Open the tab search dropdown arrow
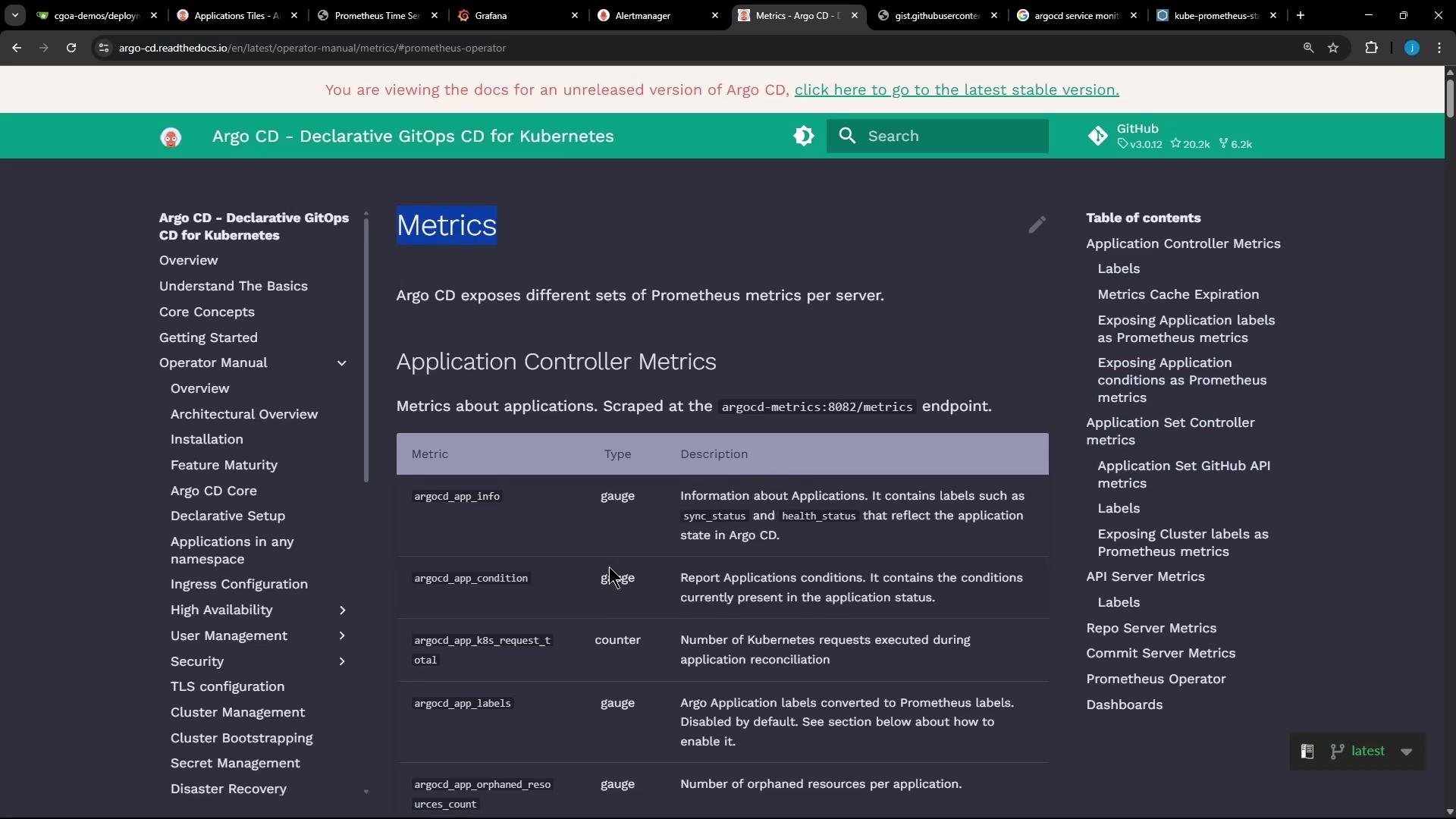 (14, 15)
